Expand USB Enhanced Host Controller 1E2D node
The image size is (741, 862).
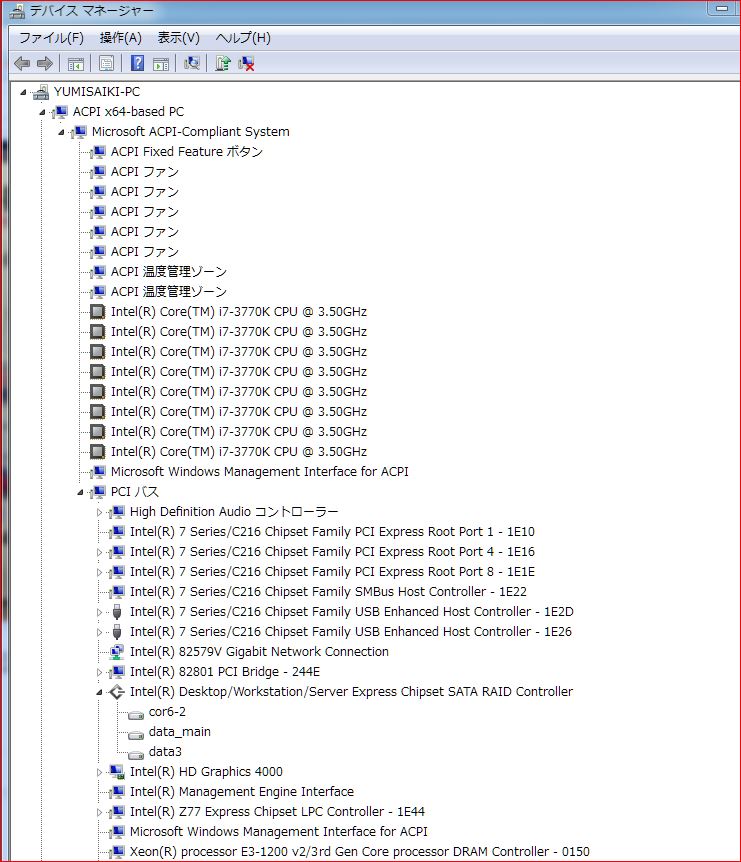(99, 612)
